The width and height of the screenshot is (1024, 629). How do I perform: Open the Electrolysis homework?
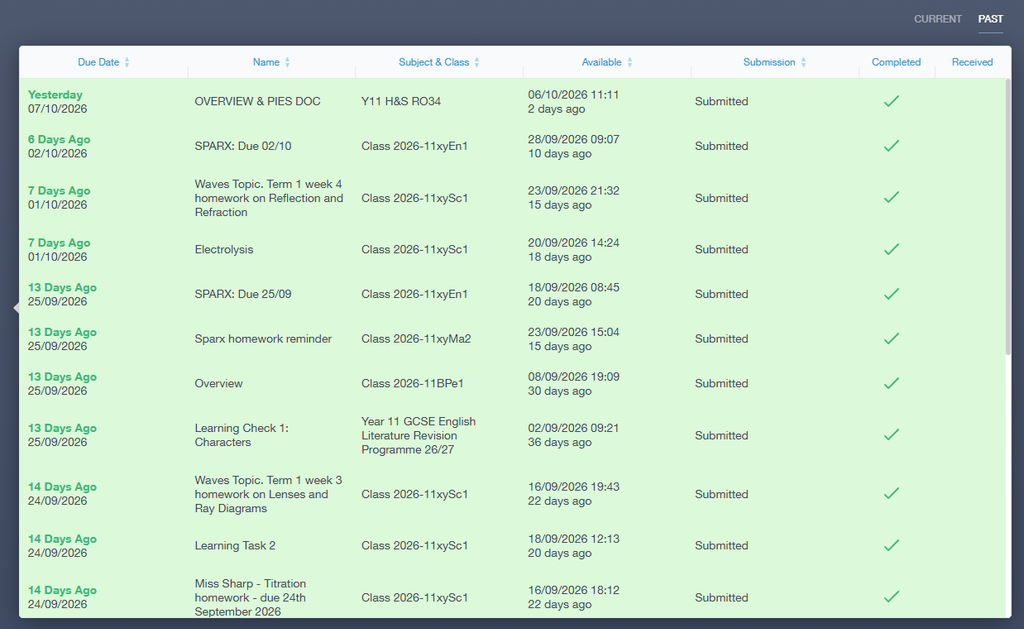[224, 250]
